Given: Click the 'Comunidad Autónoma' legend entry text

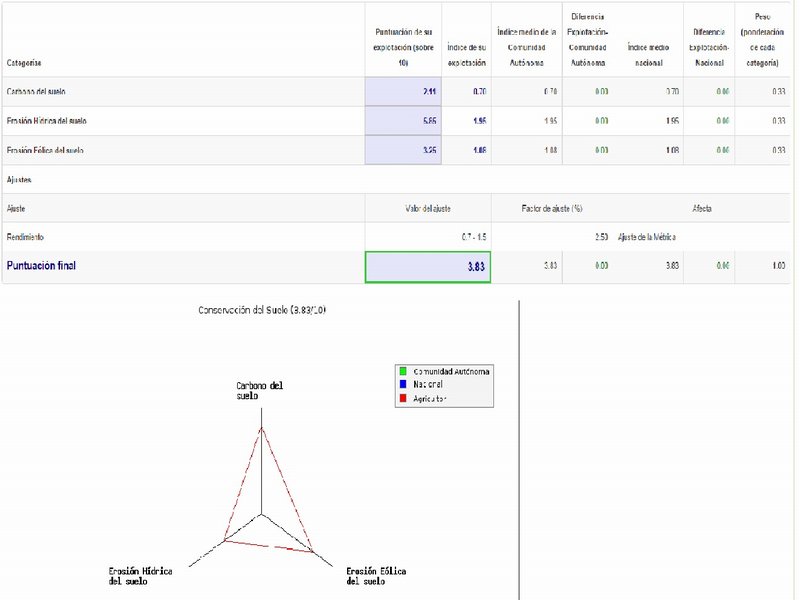Looking at the screenshot, I should [451, 371].
